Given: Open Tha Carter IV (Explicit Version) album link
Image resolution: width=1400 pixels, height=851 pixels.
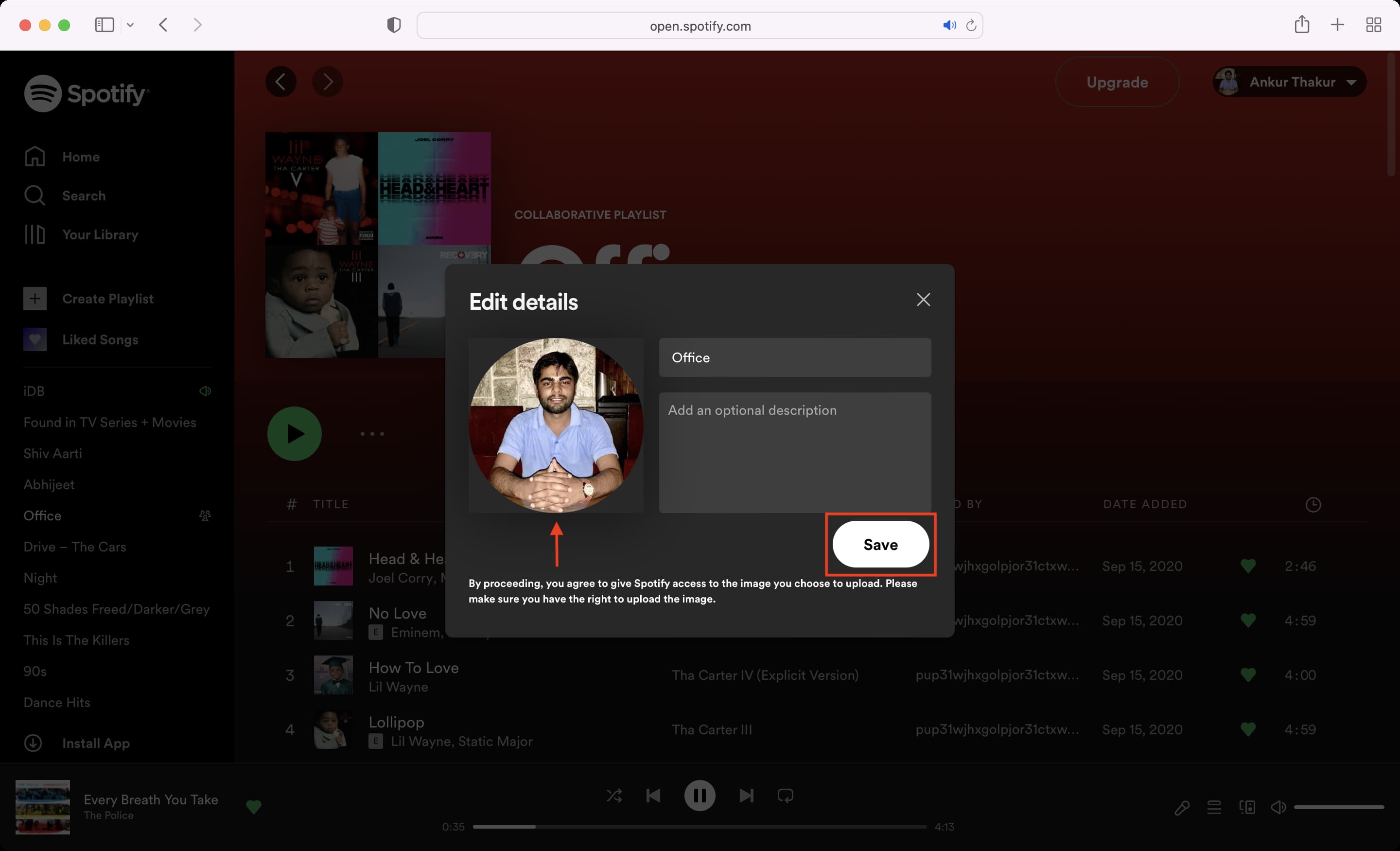Looking at the screenshot, I should point(765,675).
